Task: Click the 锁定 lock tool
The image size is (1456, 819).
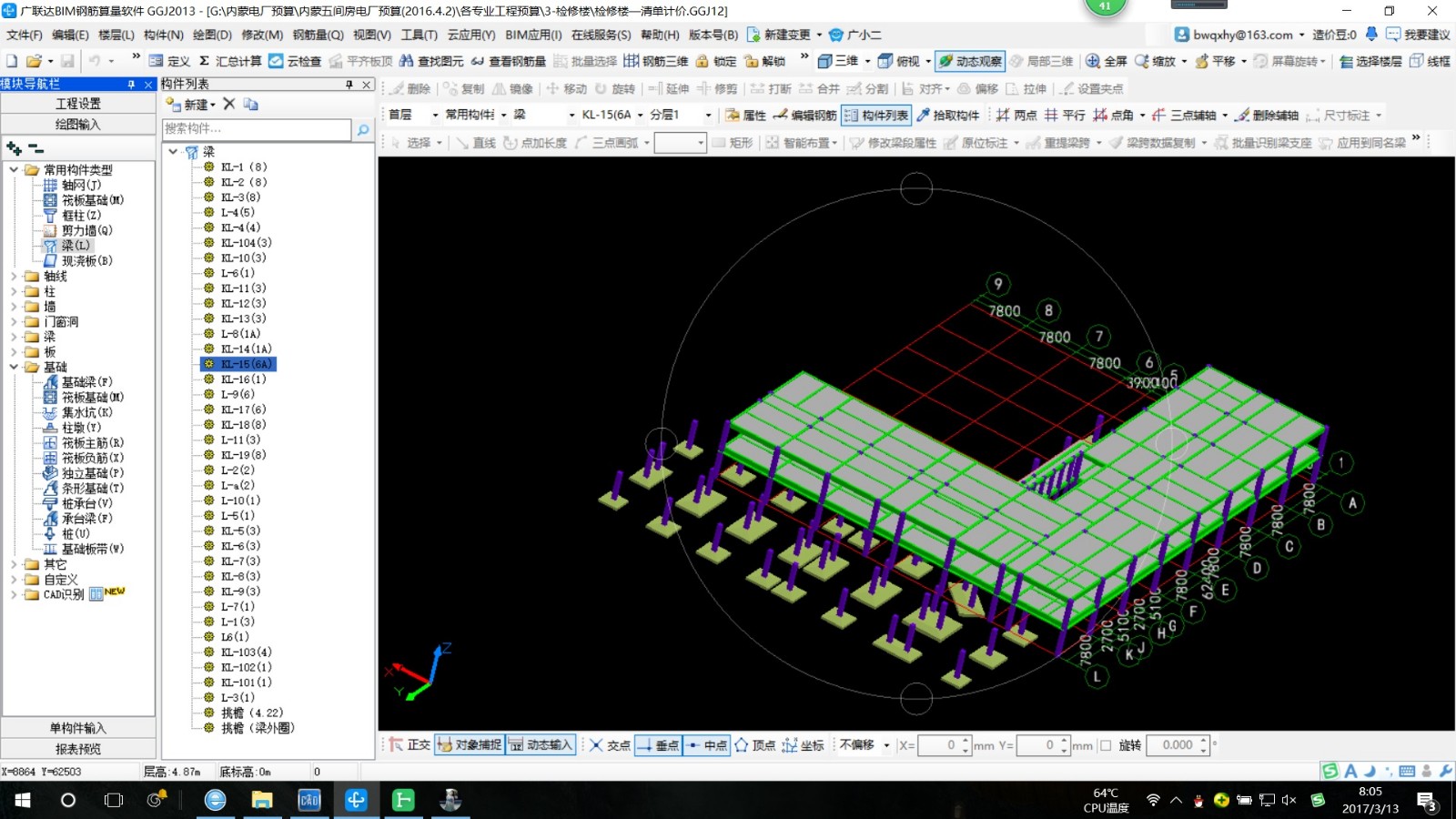Action: point(716,61)
